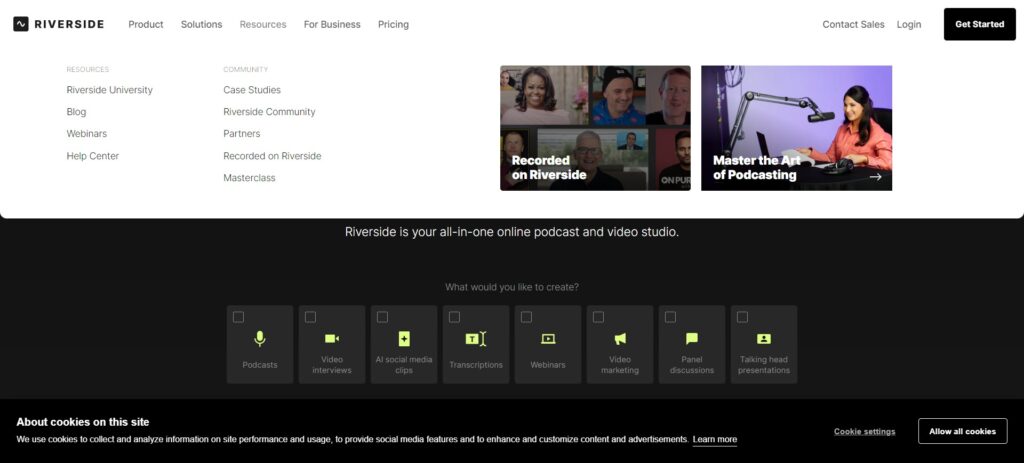Open the Partners link
The width and height of the screenshot is (1024, 463).
pos(242,133)
